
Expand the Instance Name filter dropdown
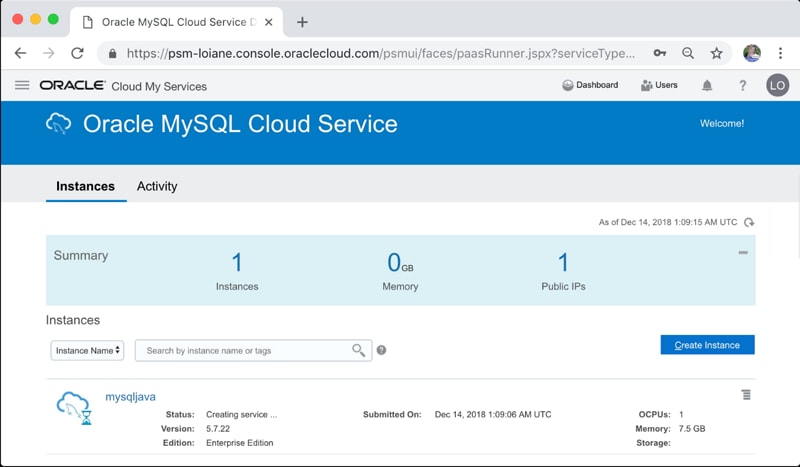87,351
